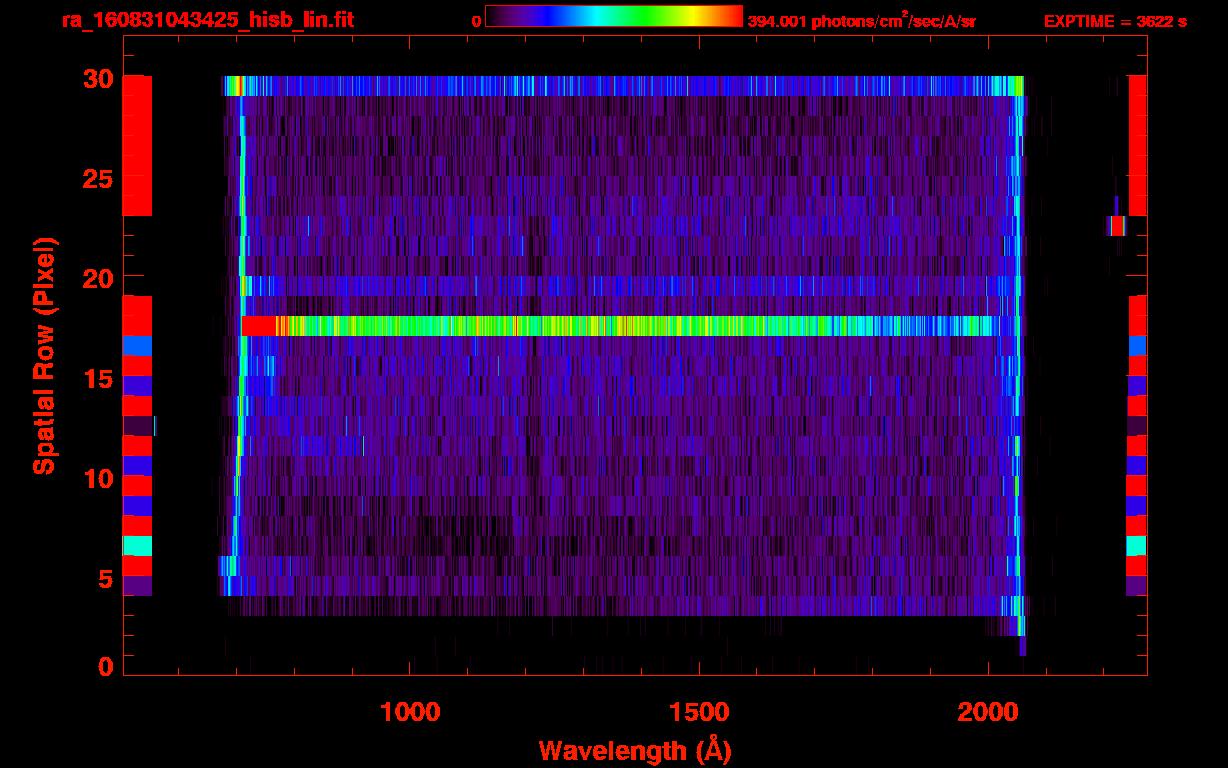
Task: Click the EXPTIME = 3622 s label
Action: (x=1115, y=21)
